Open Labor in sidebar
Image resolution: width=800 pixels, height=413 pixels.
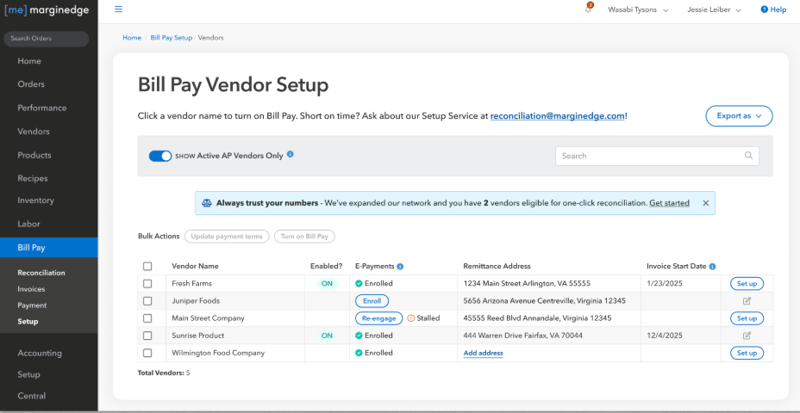click(29, 224)
